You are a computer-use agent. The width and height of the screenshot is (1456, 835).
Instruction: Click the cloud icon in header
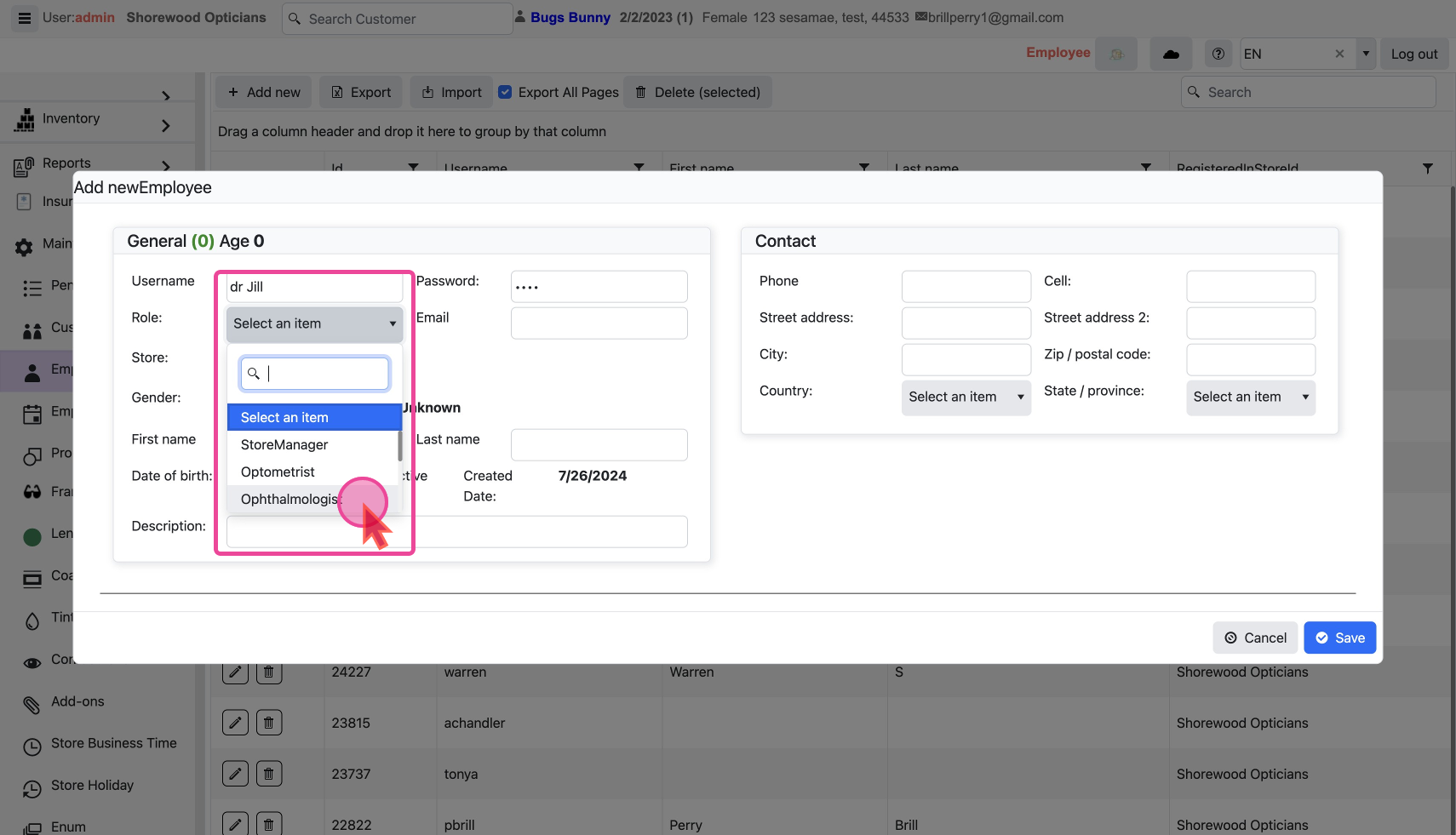[x=1171, y=54]
